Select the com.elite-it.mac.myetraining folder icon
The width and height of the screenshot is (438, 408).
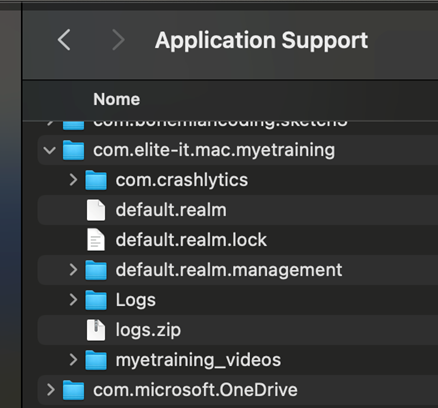(73, 150)
